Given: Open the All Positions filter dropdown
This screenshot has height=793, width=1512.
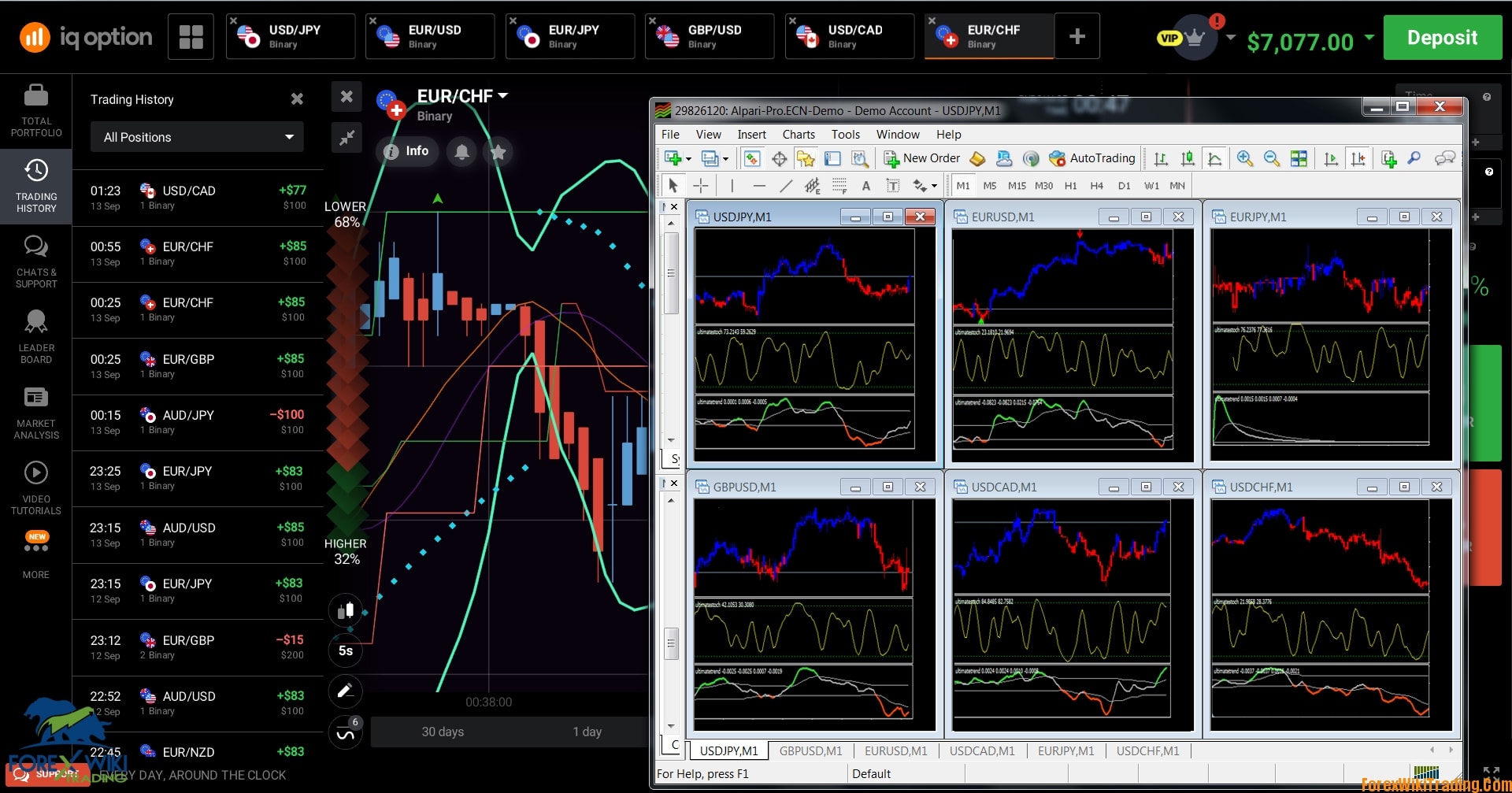Looking at the screenshot, I should (x=197, y=137).
